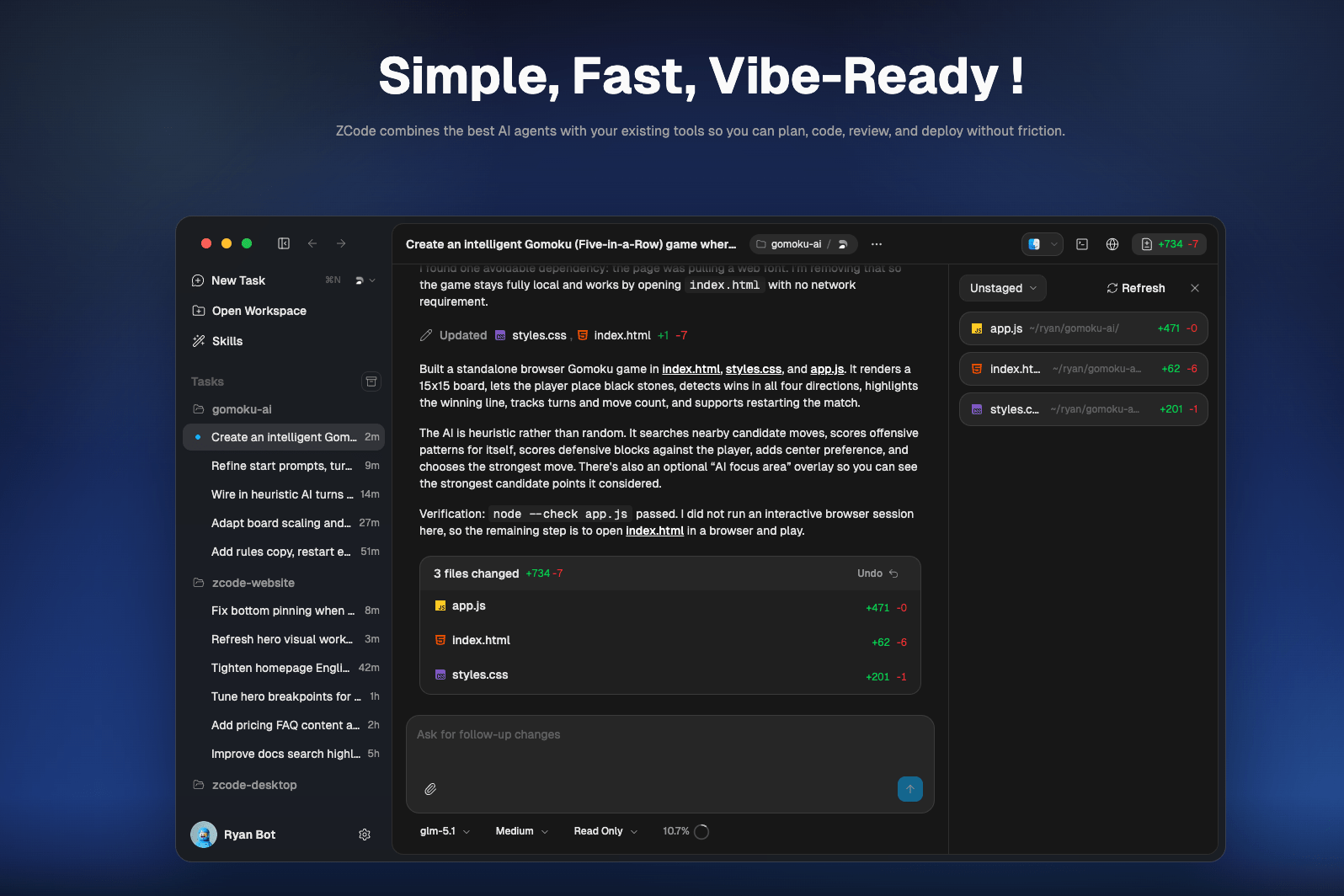
Task: Click the pencil Updated icon
Action: (x=426, y=335)
